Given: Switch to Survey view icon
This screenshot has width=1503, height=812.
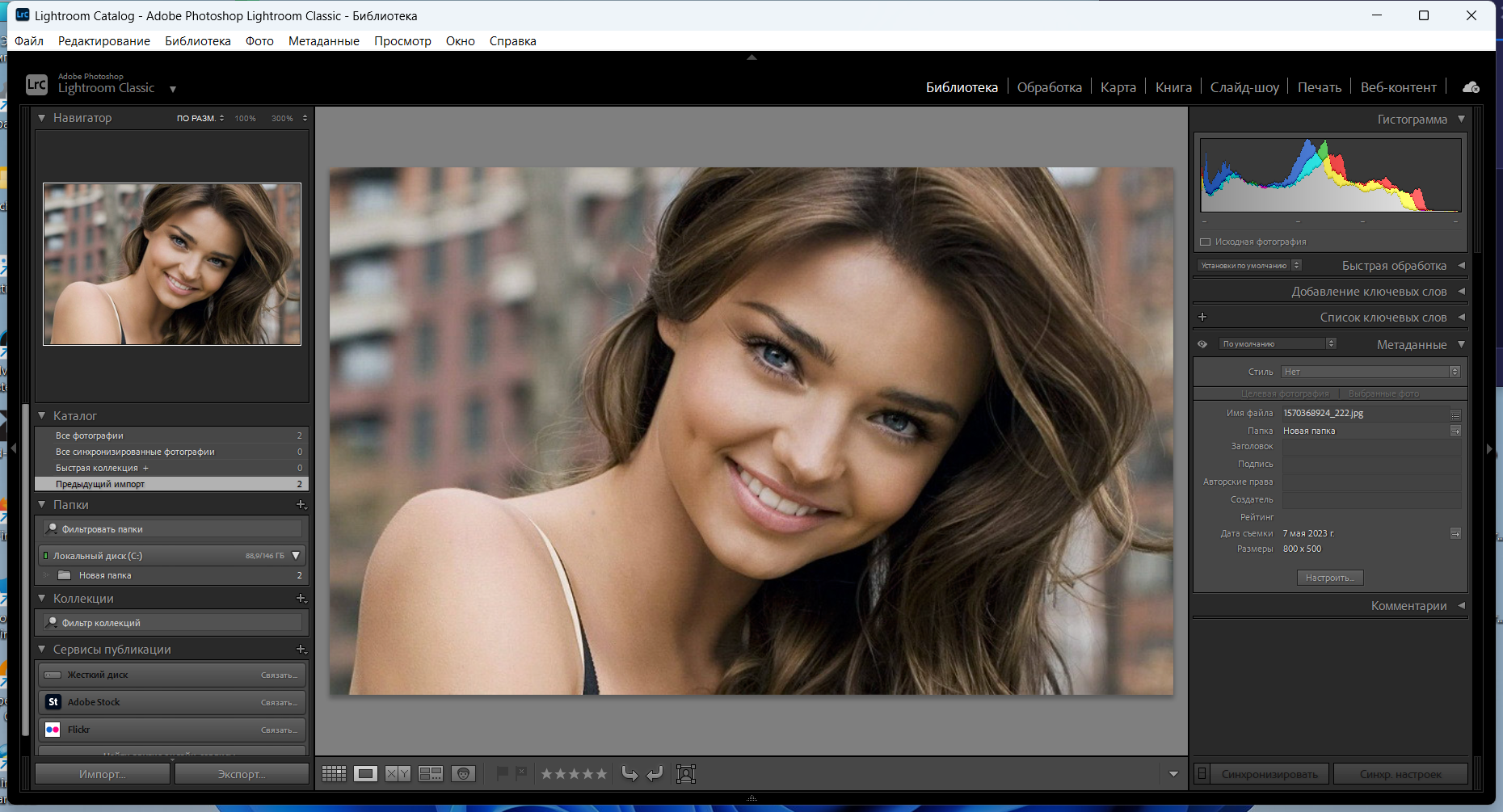Looking at the screenshot, I should coord(431,774).
